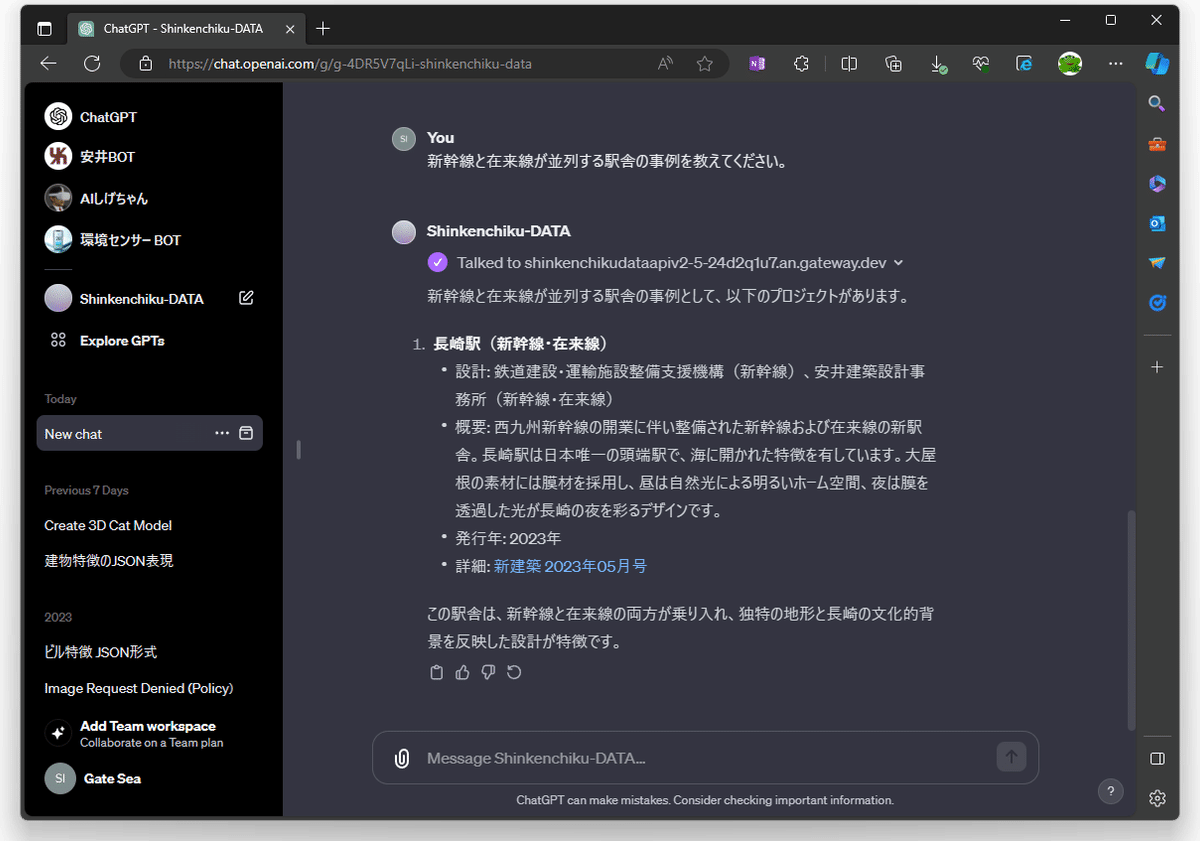Open Collections icon in toolbar
This screenshot has width=1200, height=841.
894,64
